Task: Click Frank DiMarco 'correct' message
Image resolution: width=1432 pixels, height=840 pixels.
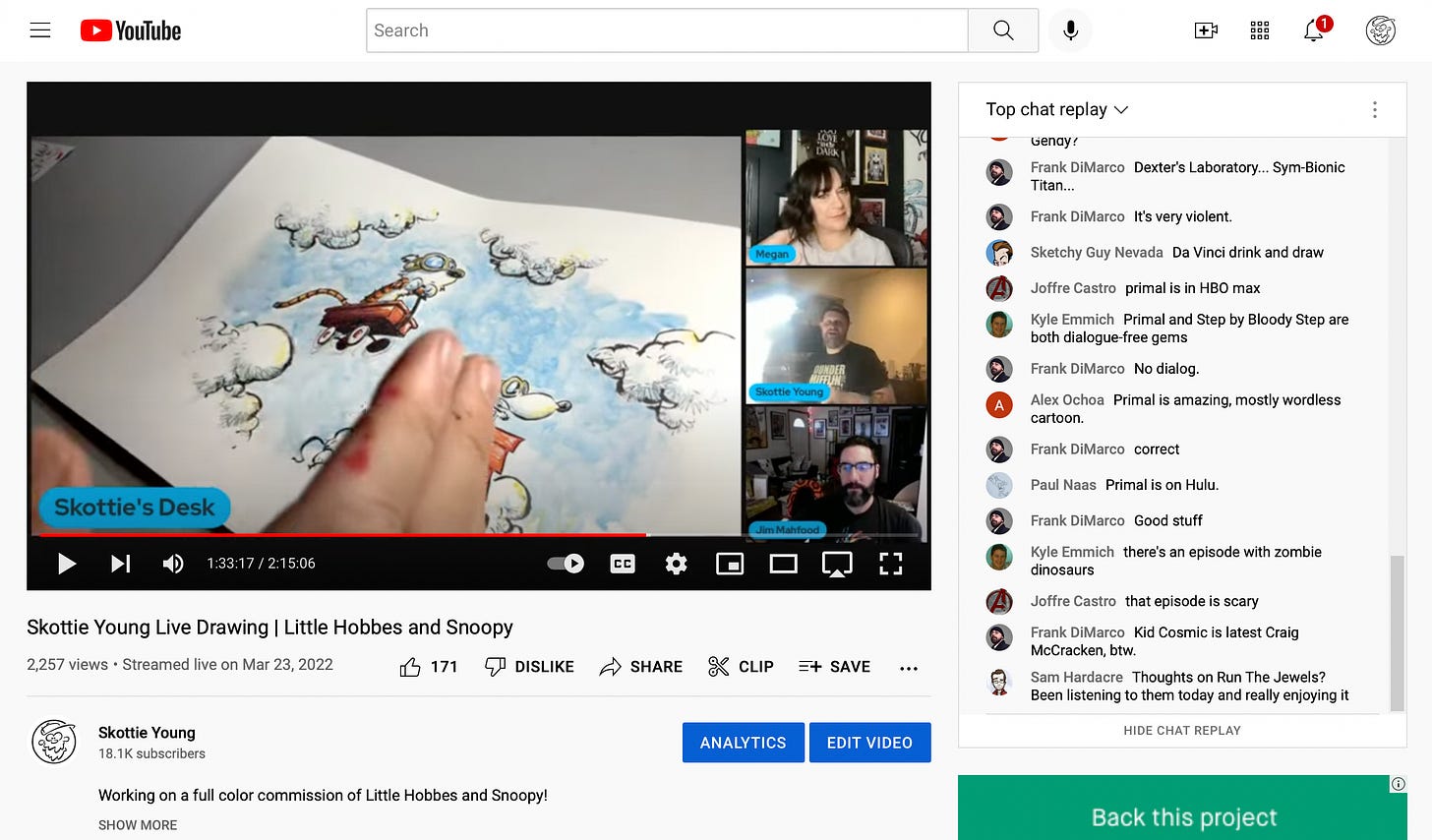Action: 1157,450
